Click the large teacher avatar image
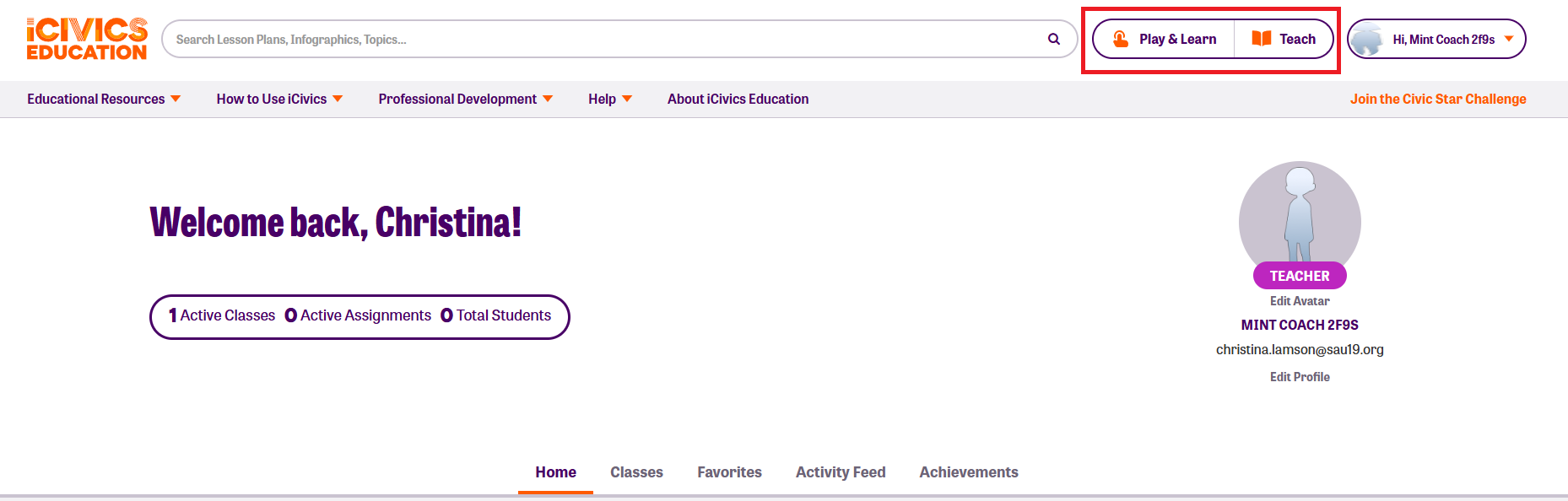 click(1300, 217)
